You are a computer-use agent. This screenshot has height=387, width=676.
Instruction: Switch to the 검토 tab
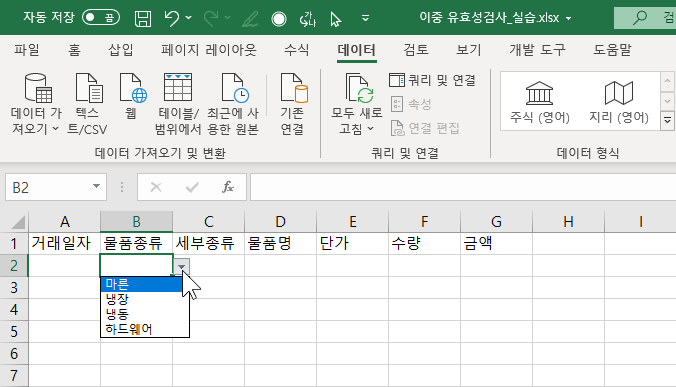416,50
